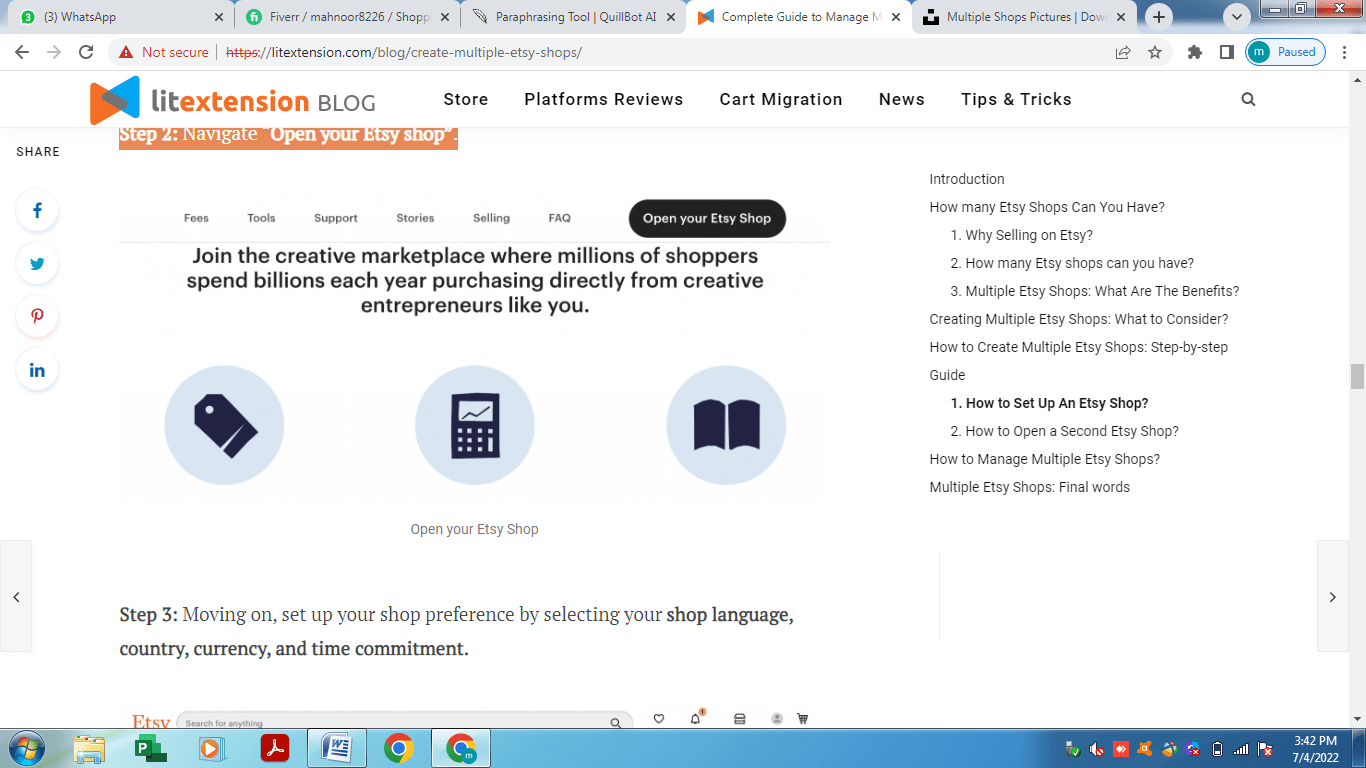
Task: Open the Windows Start orb
Action: 25,748
